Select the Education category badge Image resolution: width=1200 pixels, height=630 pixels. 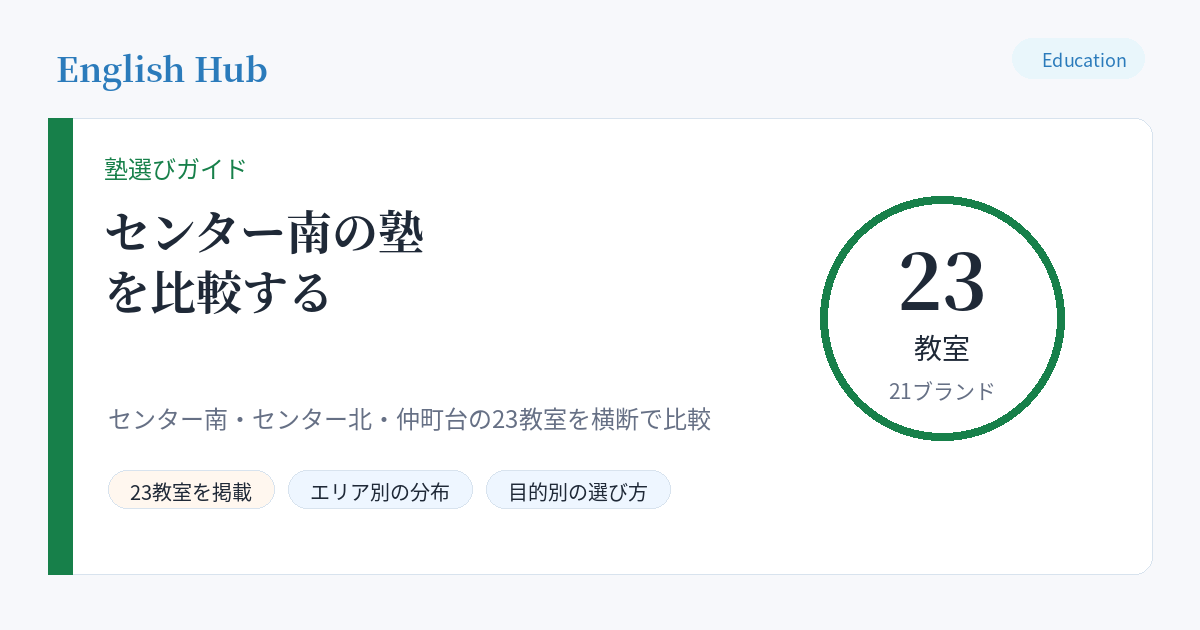[1078, 59]
